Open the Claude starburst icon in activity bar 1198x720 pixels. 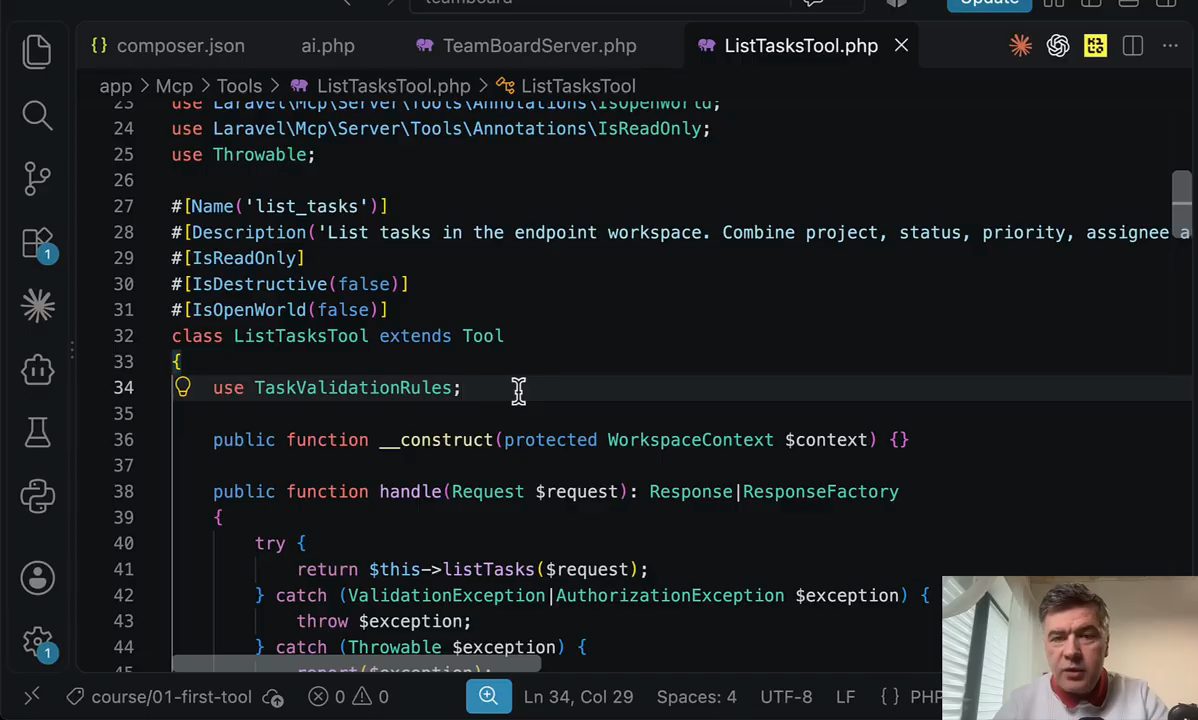click(x=37, y=306)
